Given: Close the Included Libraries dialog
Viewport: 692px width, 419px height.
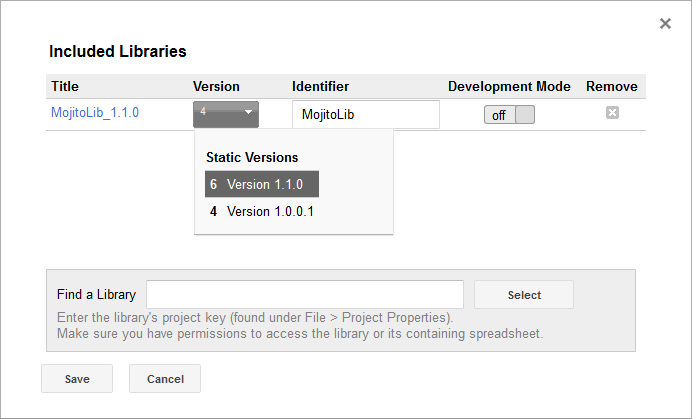Looking at the screenshot, I should [x=665, y=23].
